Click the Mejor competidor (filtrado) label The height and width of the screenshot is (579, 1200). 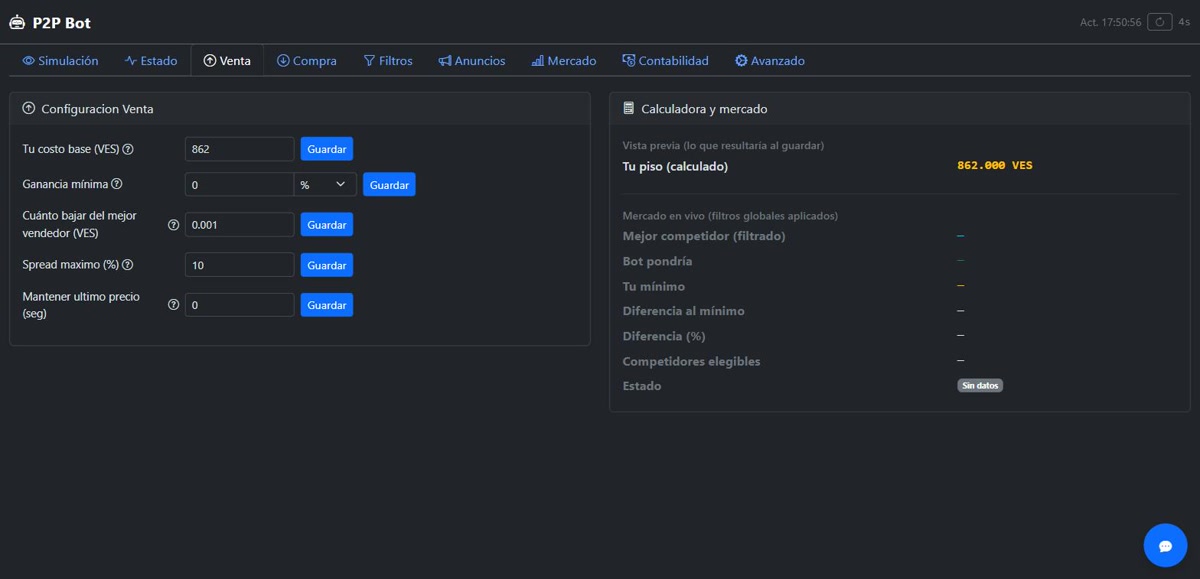(704, 236)
